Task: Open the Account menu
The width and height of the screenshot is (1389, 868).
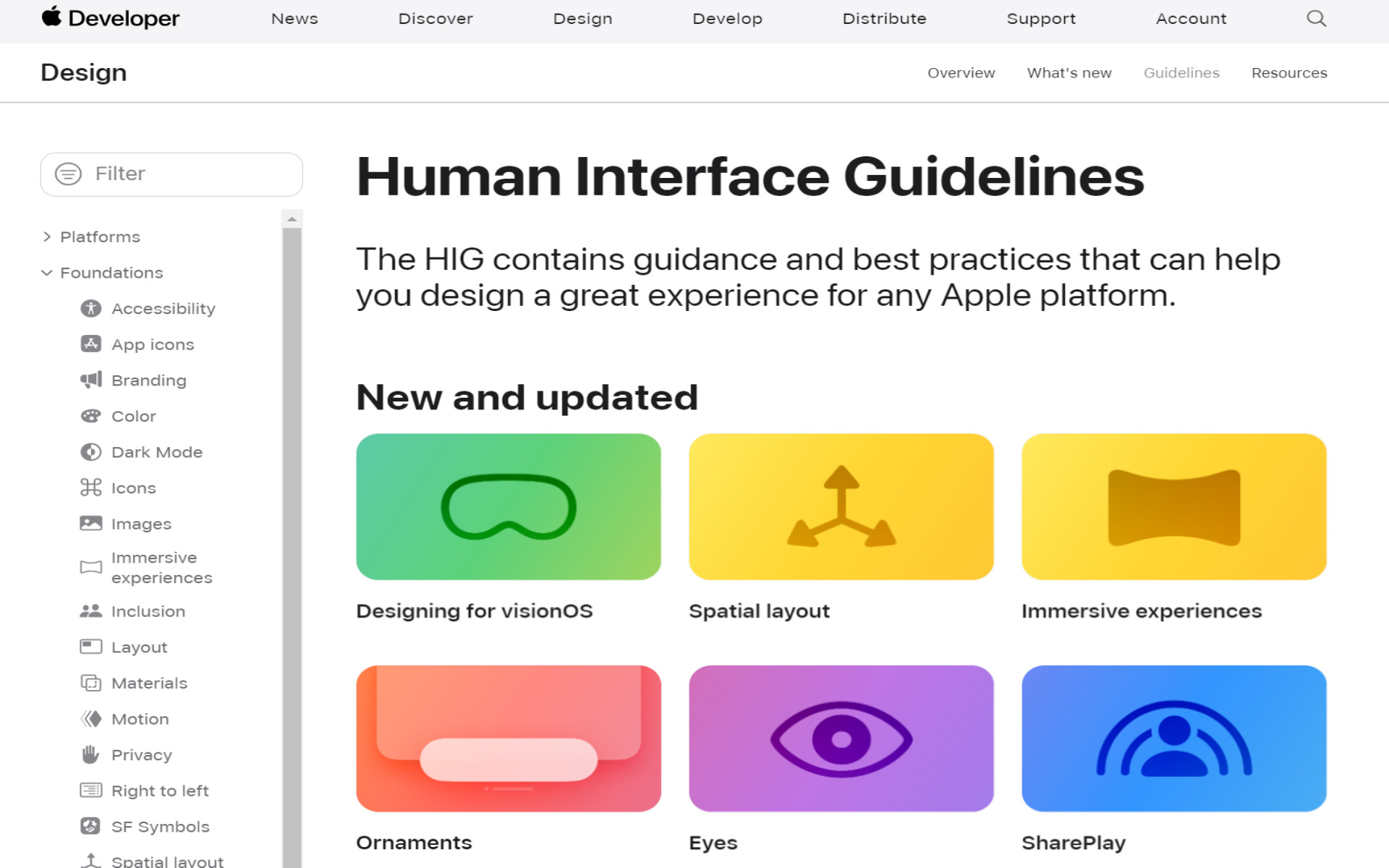Action: (1191, 19)
